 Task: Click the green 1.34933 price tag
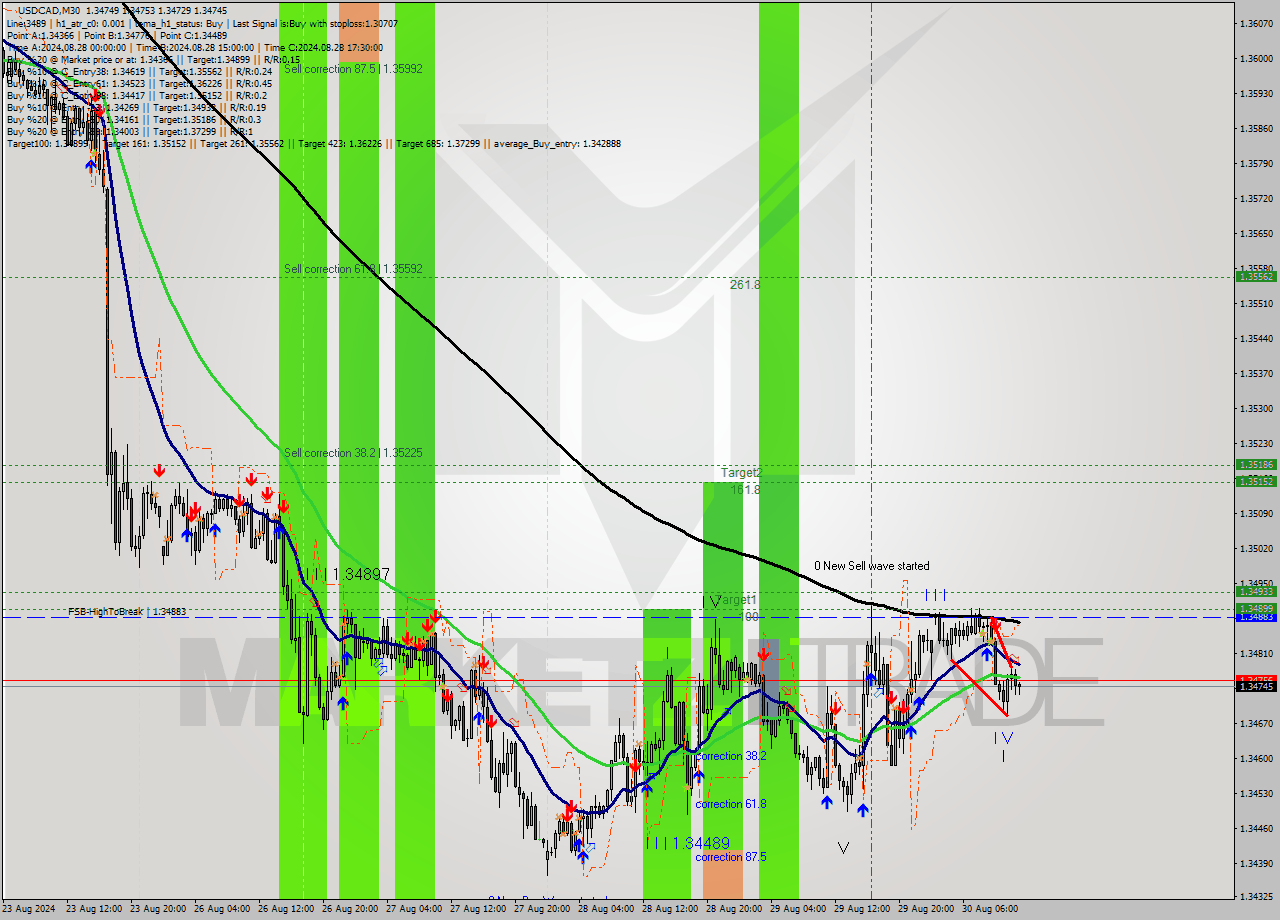pyautogui.click(x=1256, y=592)
